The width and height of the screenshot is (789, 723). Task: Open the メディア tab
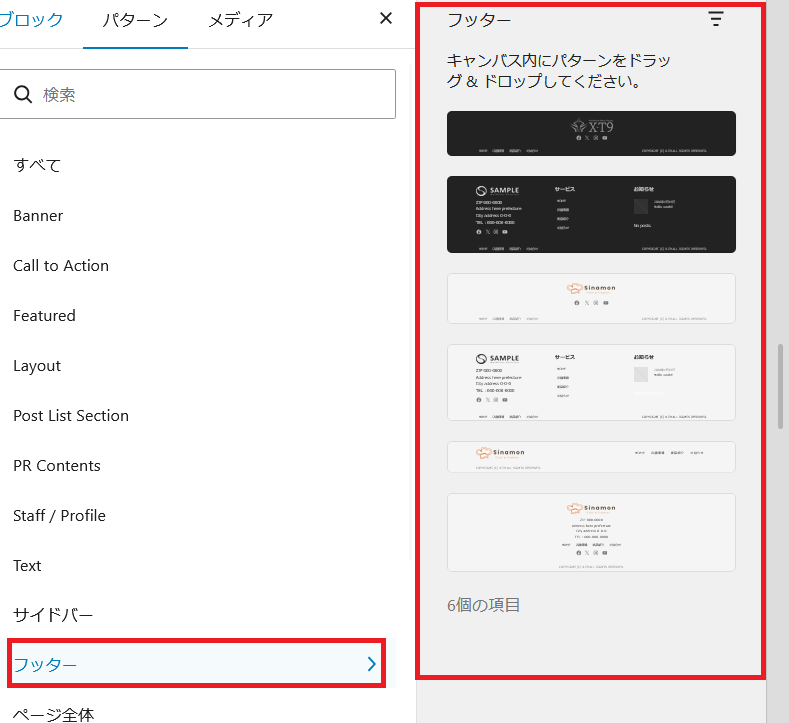tap(240, 20)
